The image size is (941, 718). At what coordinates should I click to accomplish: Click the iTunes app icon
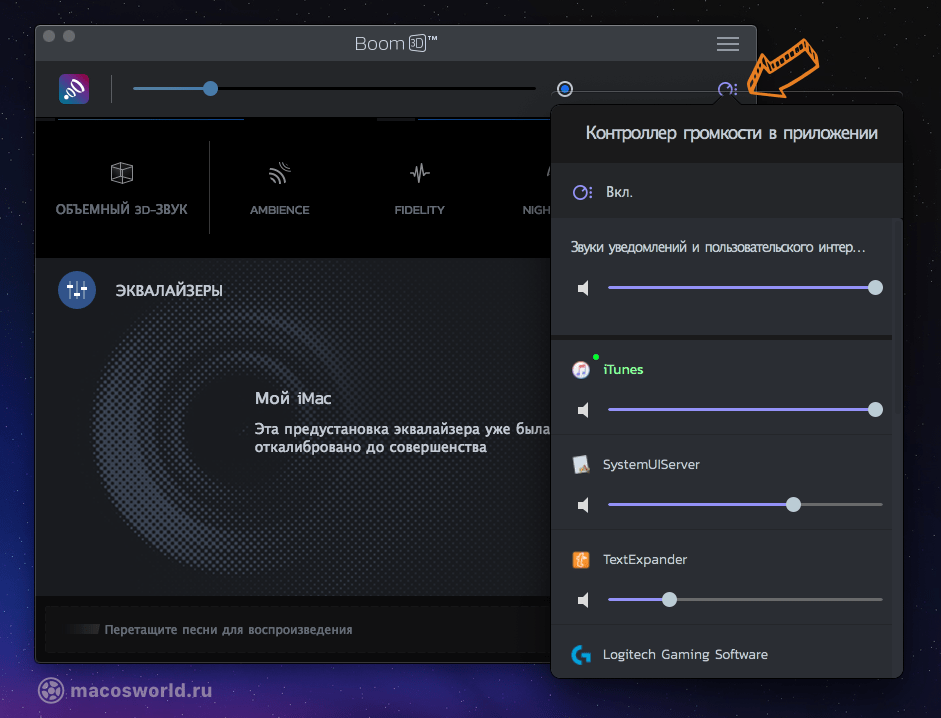pos(581,369)
